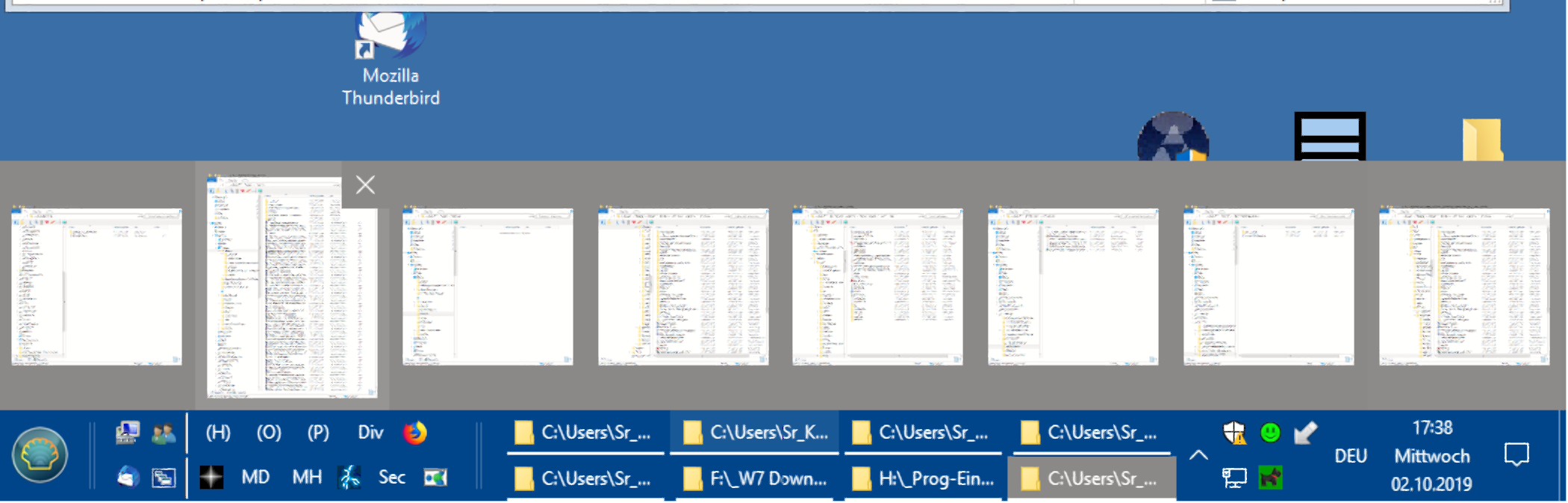Click the grey highlighted C:\Users\Sr_... taskbar button
The width and height of the screenshot is (1568, 503).
tap(1092, 478)
